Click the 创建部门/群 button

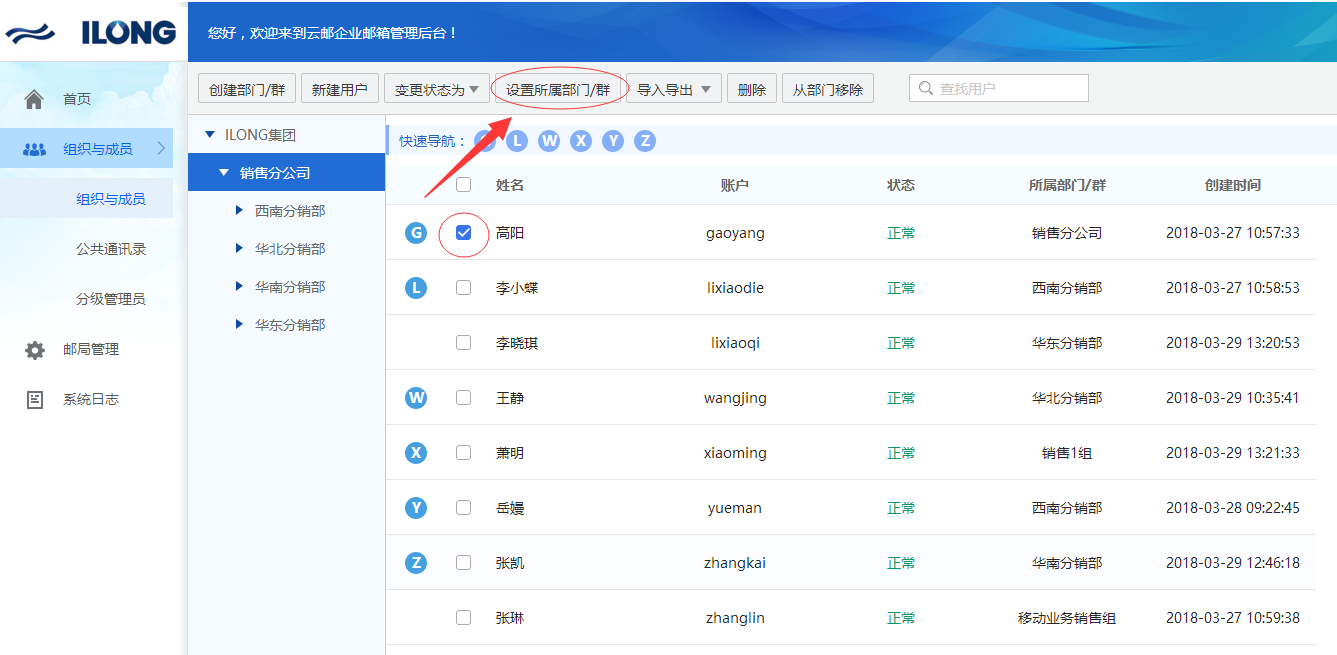pos(246,88)
